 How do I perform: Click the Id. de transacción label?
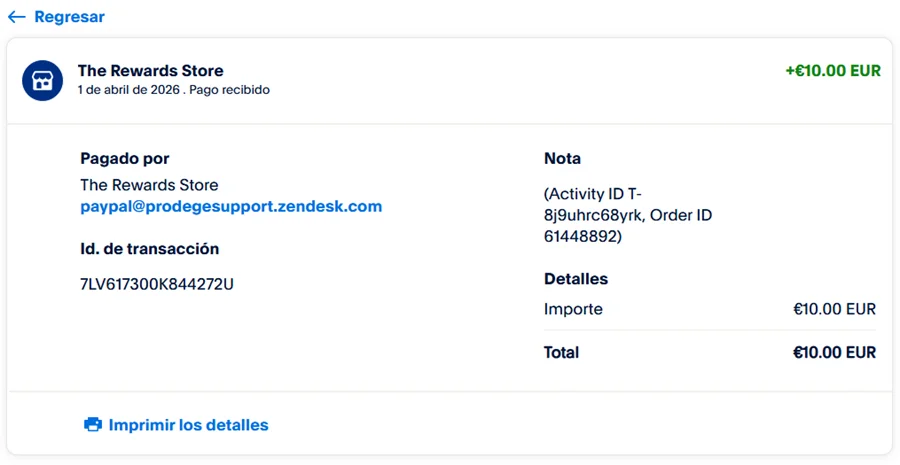point(149,249)
